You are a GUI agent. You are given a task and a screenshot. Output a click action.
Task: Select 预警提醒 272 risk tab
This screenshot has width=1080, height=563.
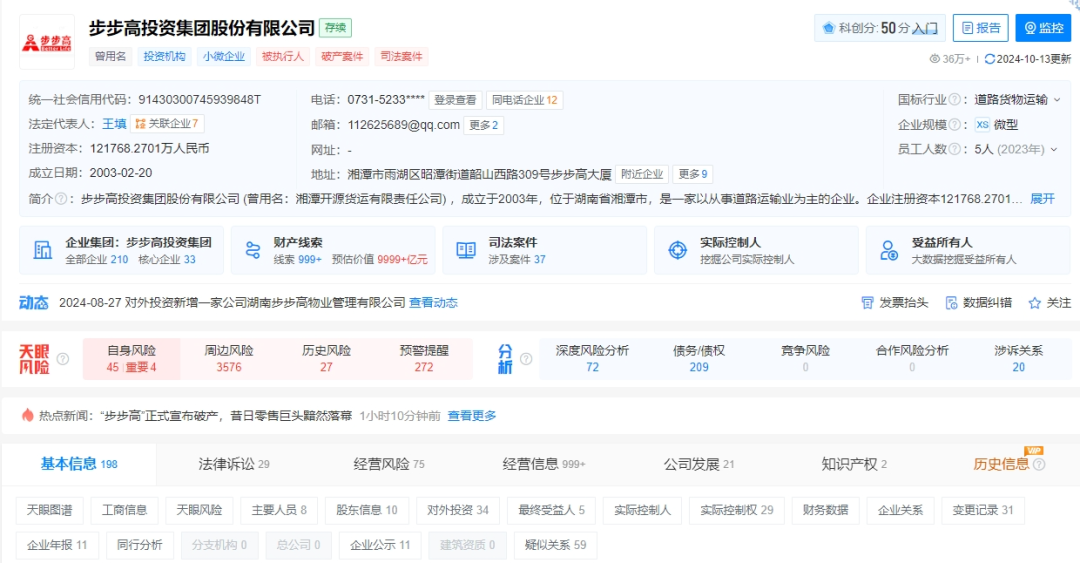(x=424, y=358)
